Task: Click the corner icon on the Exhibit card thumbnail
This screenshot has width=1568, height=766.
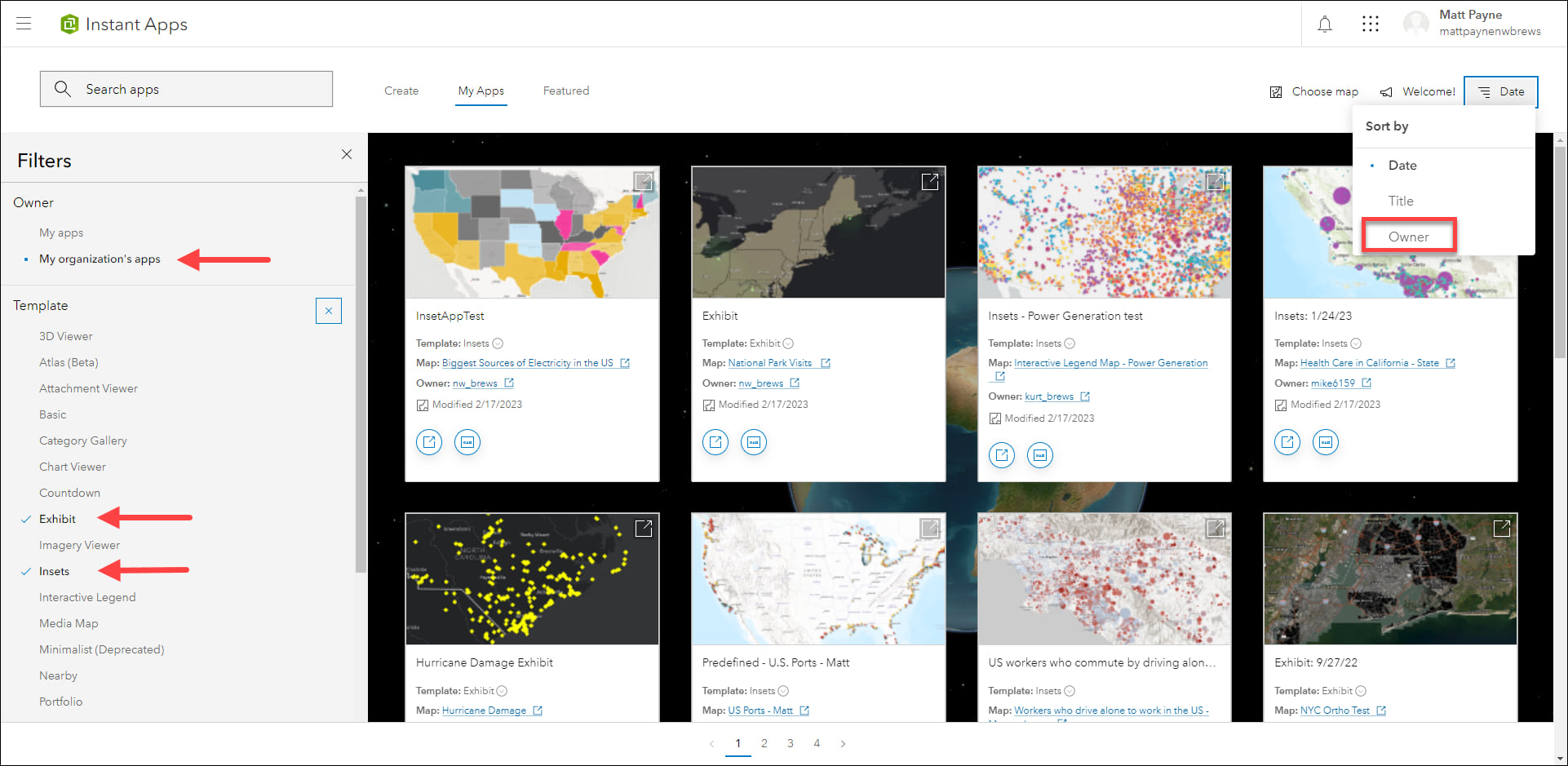Action: (x=930, y=181)
